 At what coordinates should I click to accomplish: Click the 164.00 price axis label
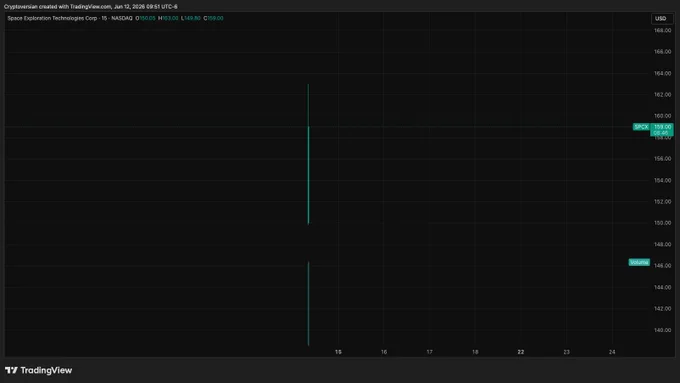[x=662, y=73]
